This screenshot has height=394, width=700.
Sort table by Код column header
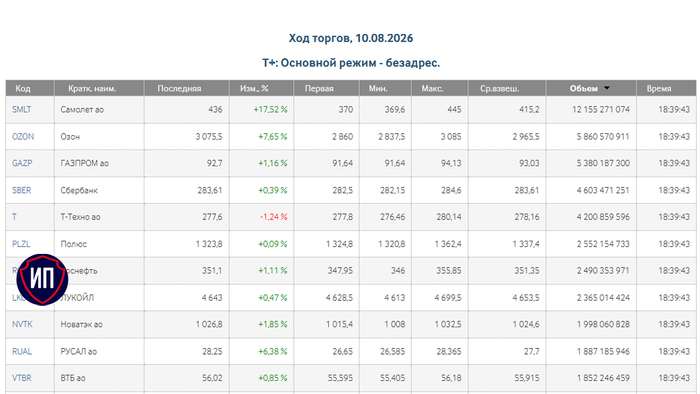point(23,88)
